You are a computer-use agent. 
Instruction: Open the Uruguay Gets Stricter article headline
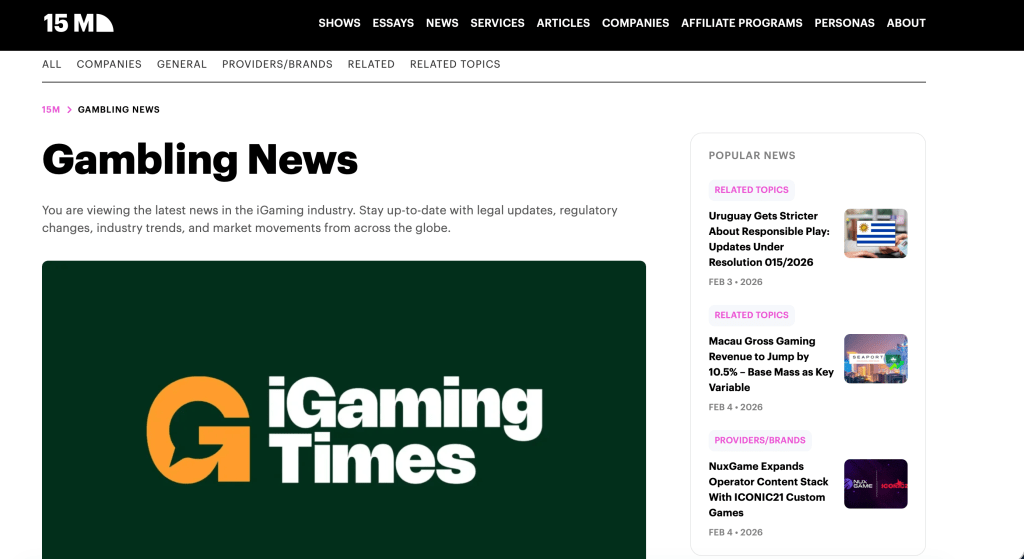(769, 239)
